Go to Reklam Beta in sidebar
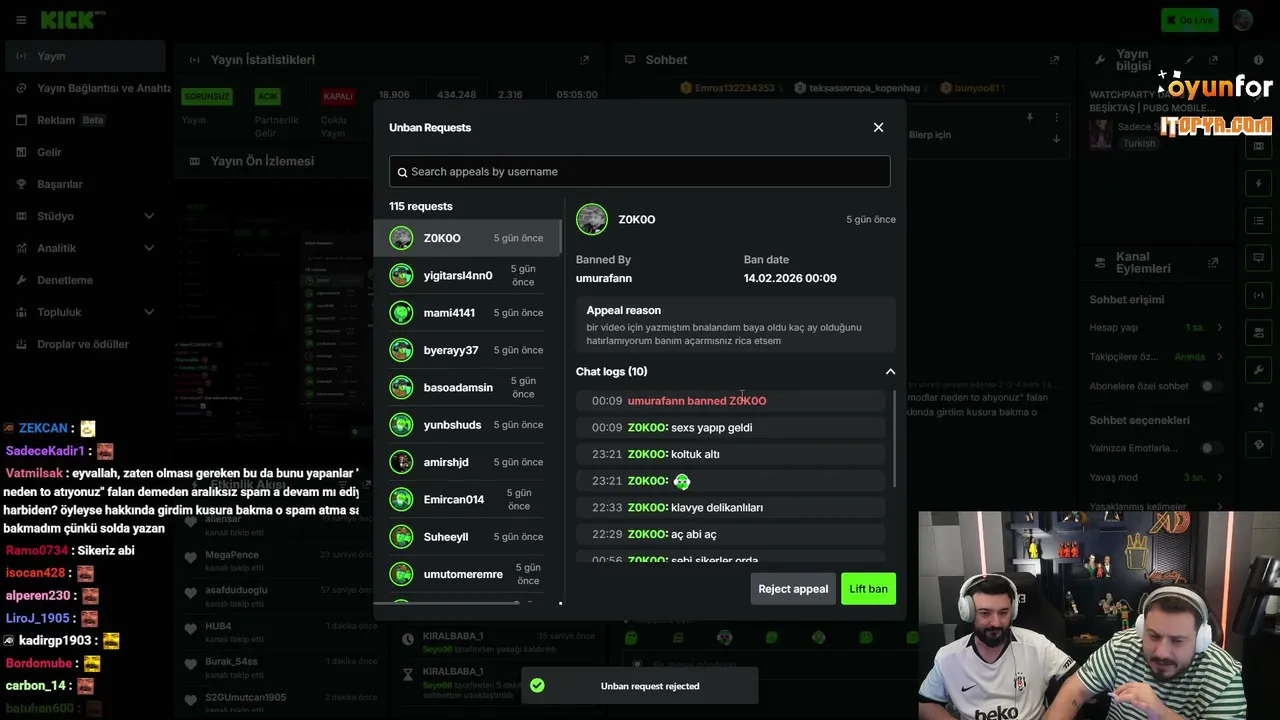Image resolution: width=1280 pixels, height=720 pixels. tap(85, 120)
